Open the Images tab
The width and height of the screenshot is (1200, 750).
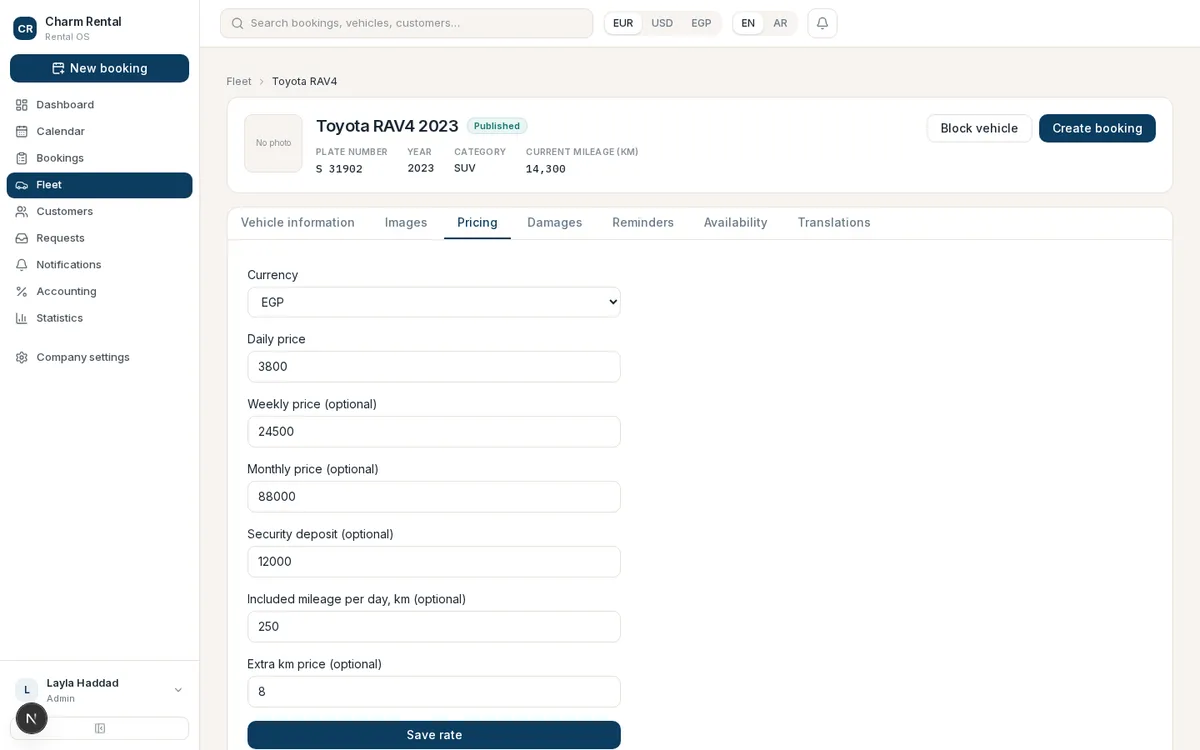tap(406, 223)
